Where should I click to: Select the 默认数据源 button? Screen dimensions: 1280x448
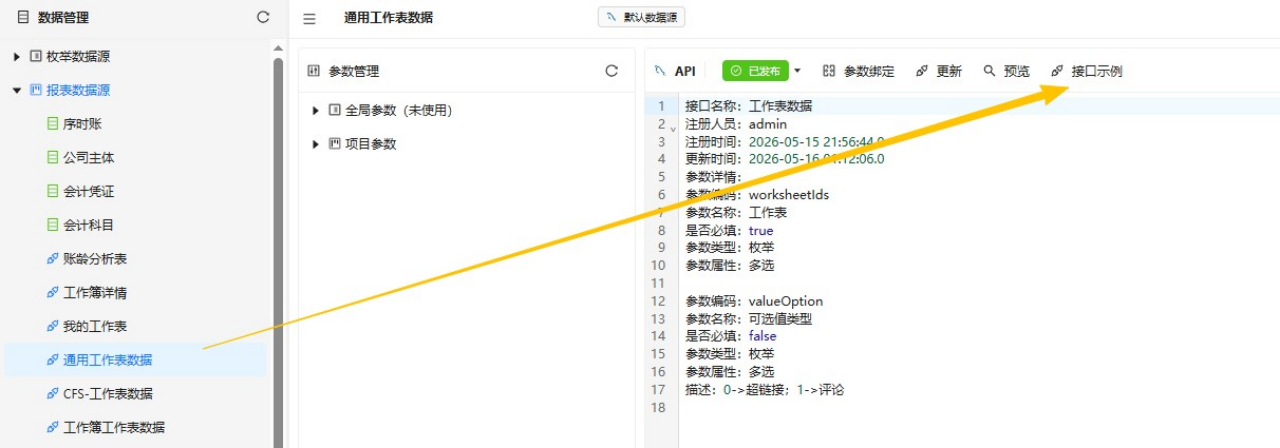tap(641, 17)
